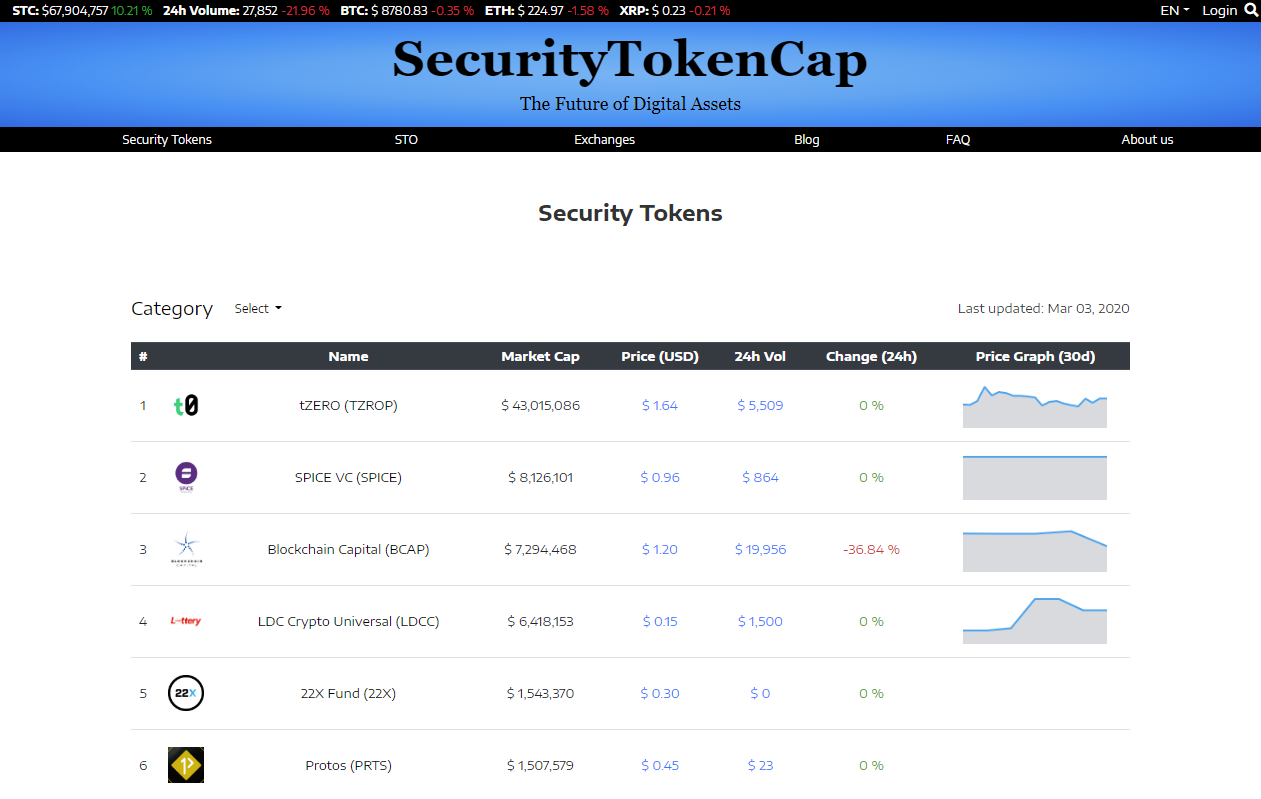
Task: Open the FAQ menu item
Action: [958, 139]
